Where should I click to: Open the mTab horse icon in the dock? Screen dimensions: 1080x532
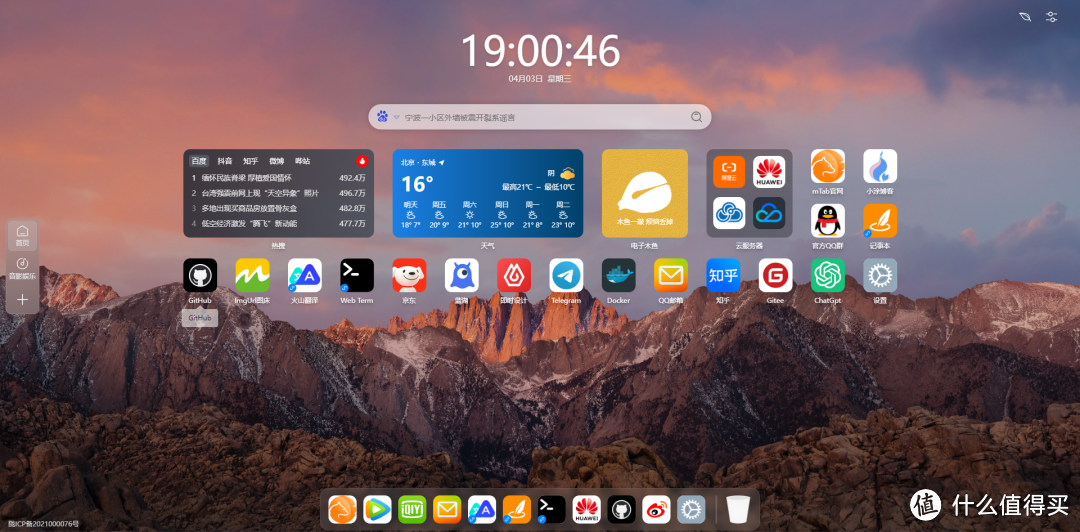pos(342,510)
